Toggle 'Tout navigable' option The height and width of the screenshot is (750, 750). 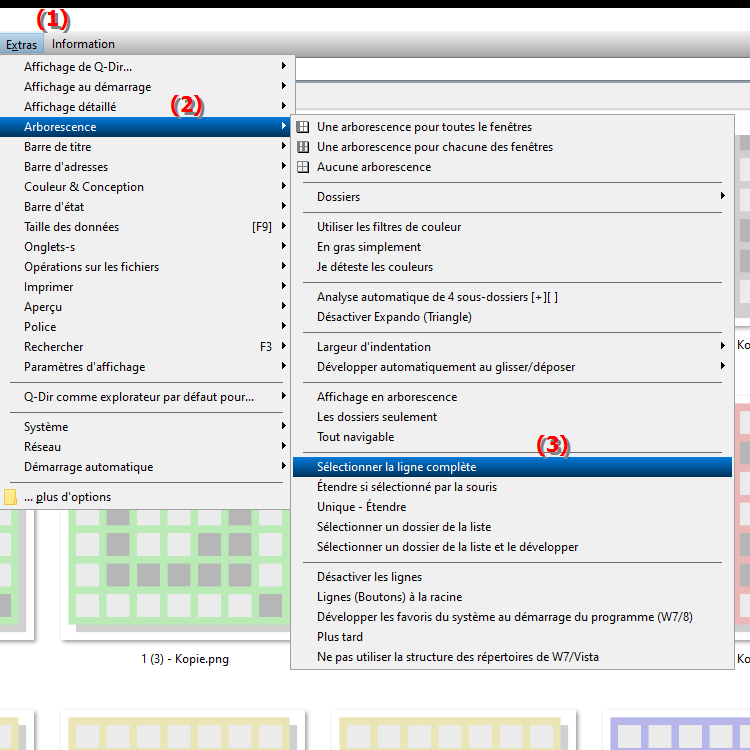512,437
